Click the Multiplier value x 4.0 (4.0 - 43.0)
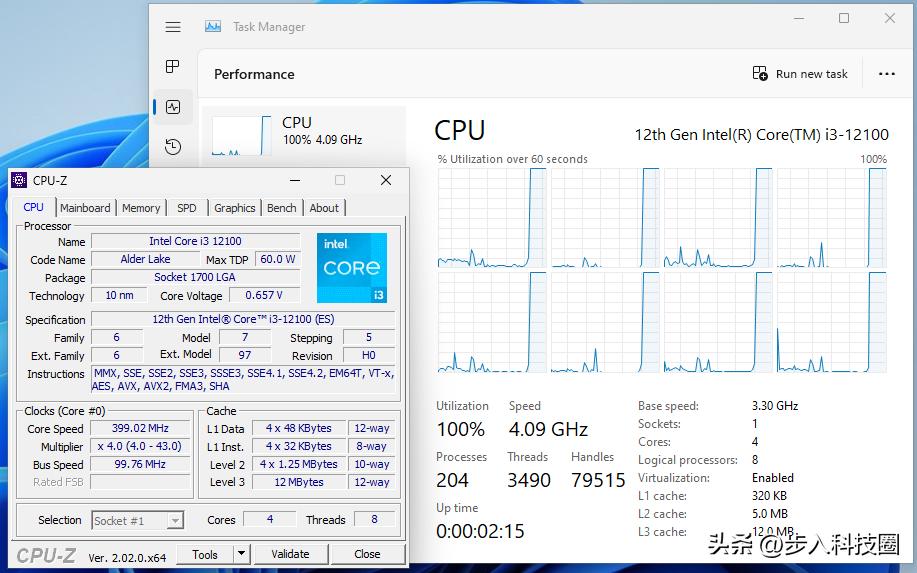Screen dimensions: 917x573 (x=140, y=446)
